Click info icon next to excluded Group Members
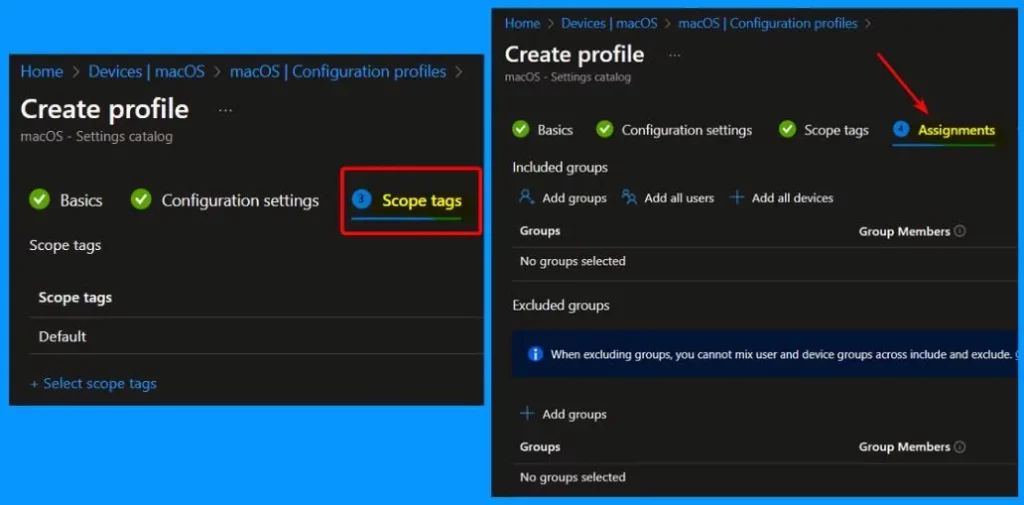 click(x=959, y=447)
